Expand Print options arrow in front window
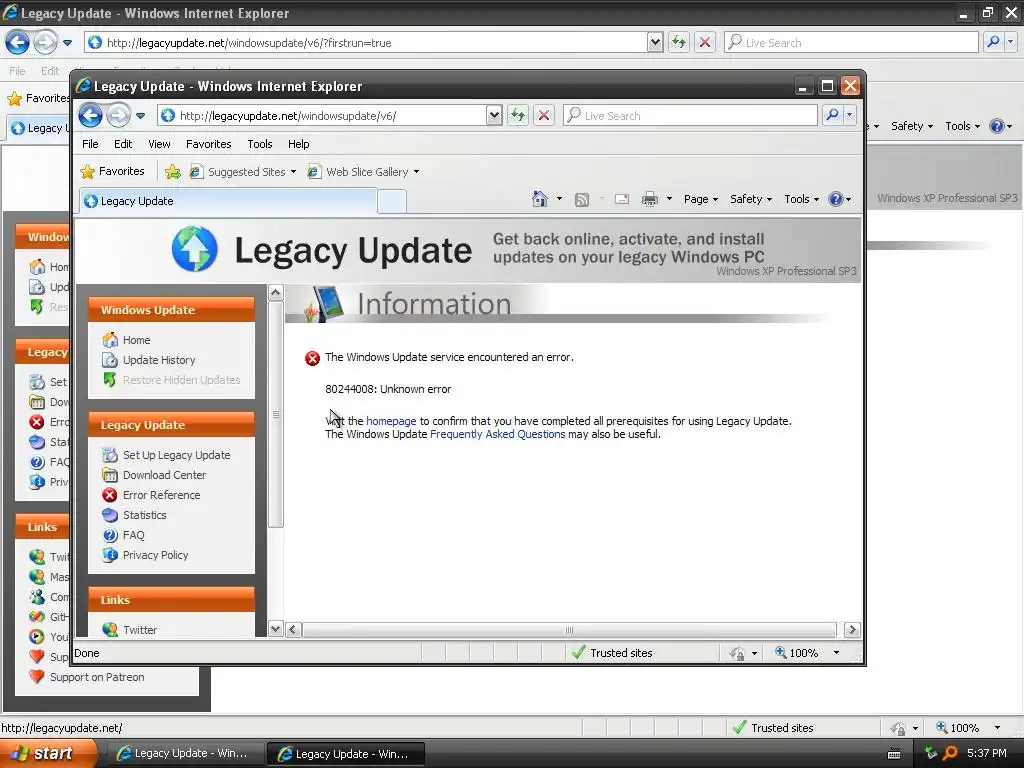Image resolution: width=1024 pixels, height=768 pixels. point(669,199)
